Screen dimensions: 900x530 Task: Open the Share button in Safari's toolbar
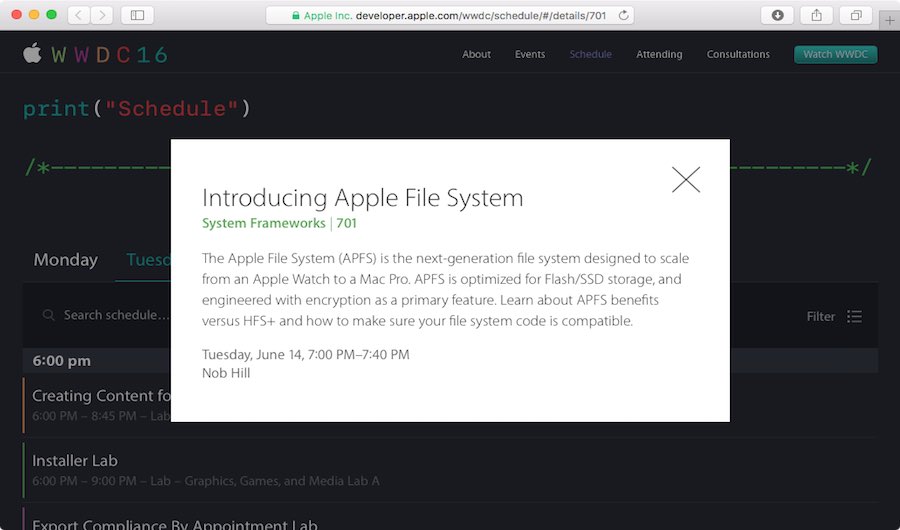click(x=816, y=15)
